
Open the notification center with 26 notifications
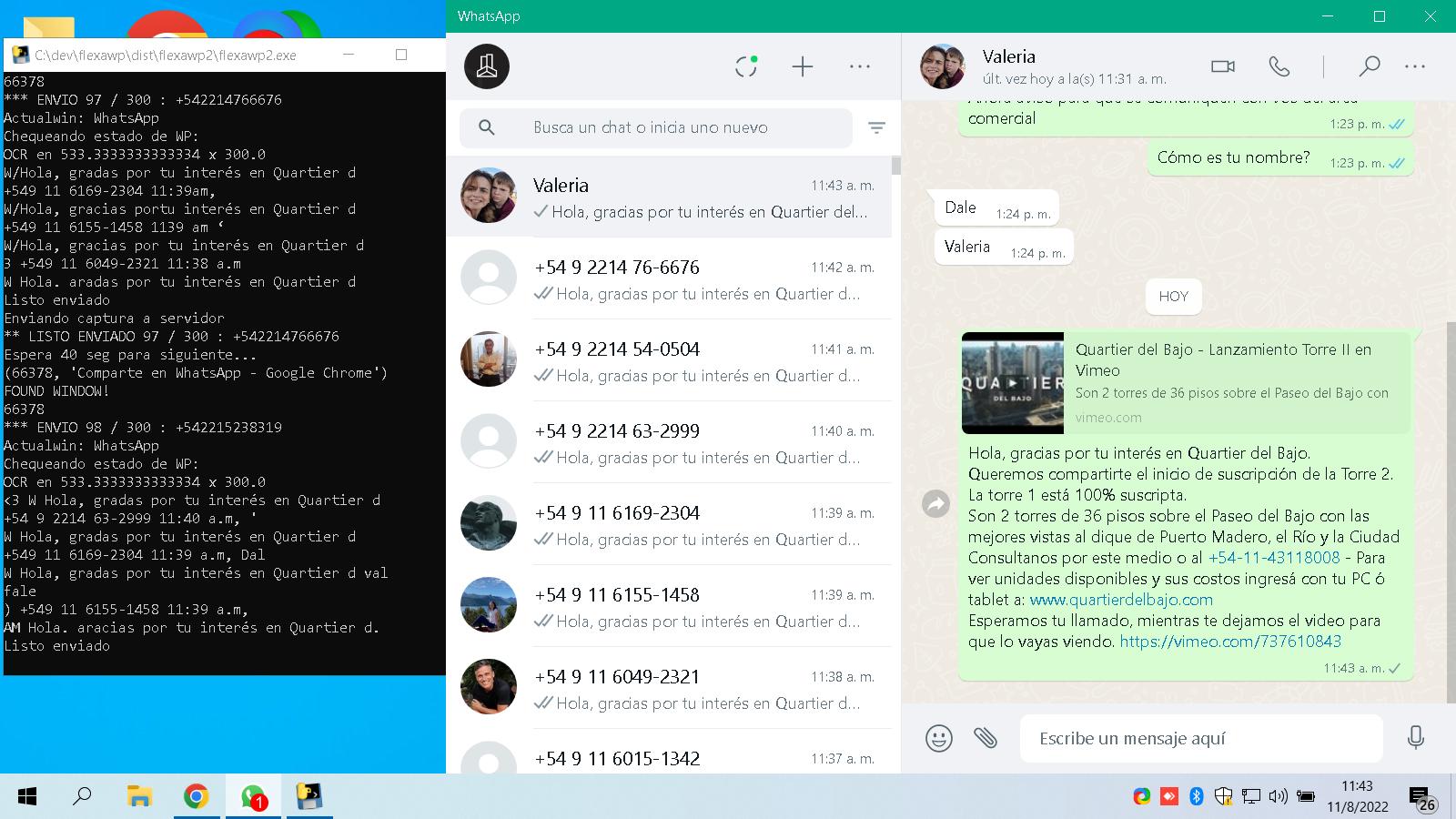click(1422, 799)
